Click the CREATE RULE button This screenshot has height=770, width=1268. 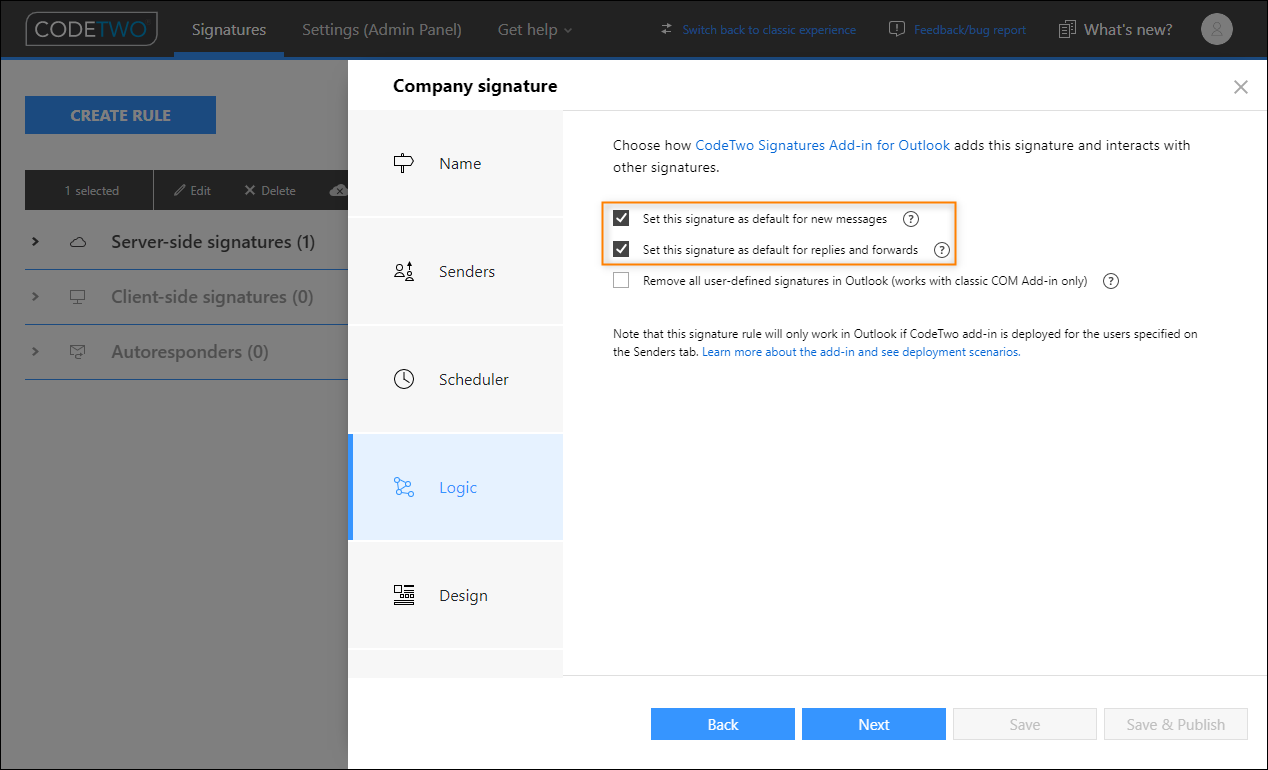click(120, 115)
